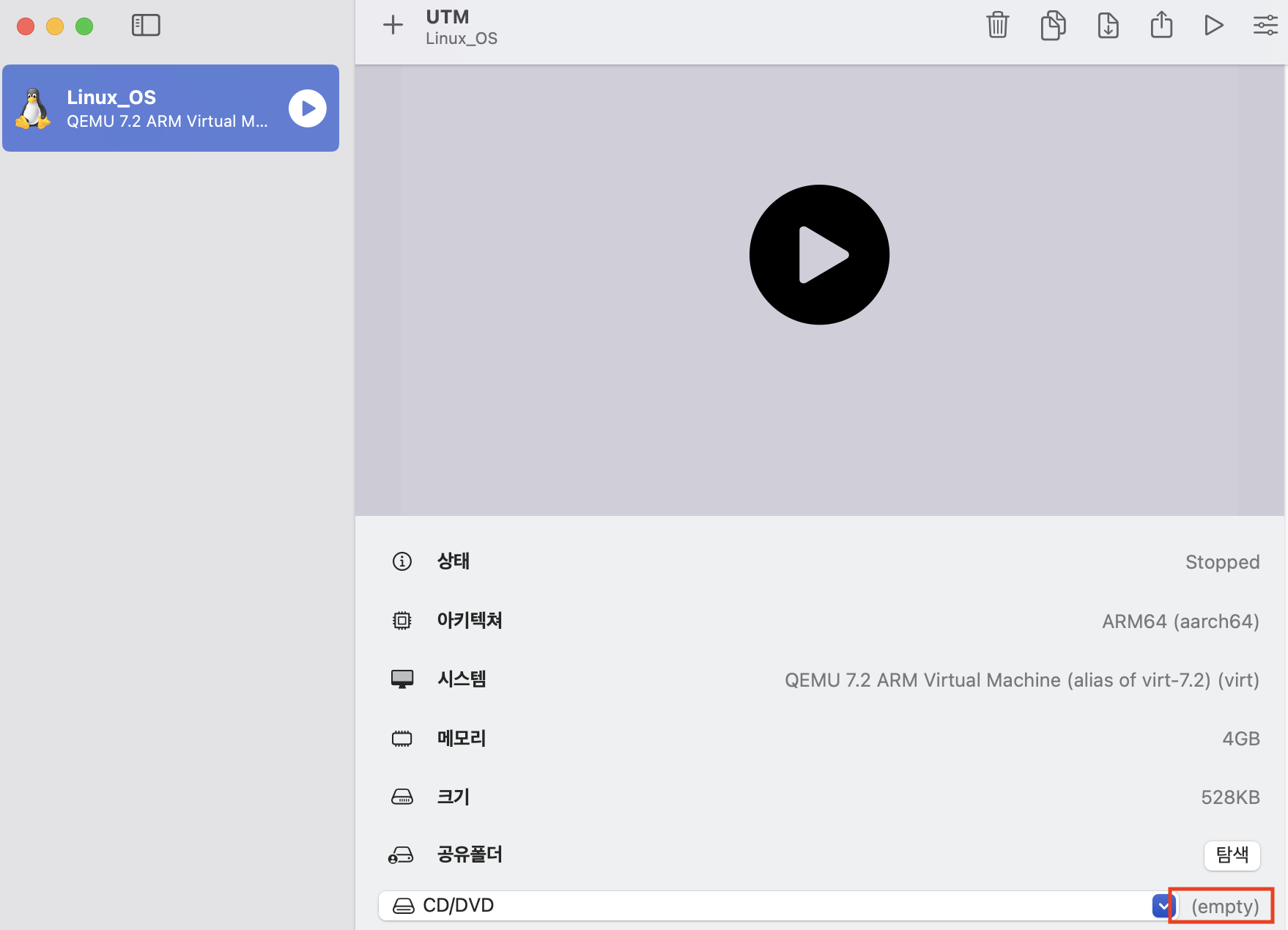Click the 공유폴더 label
1288x930 pixels.
[470, 855]
